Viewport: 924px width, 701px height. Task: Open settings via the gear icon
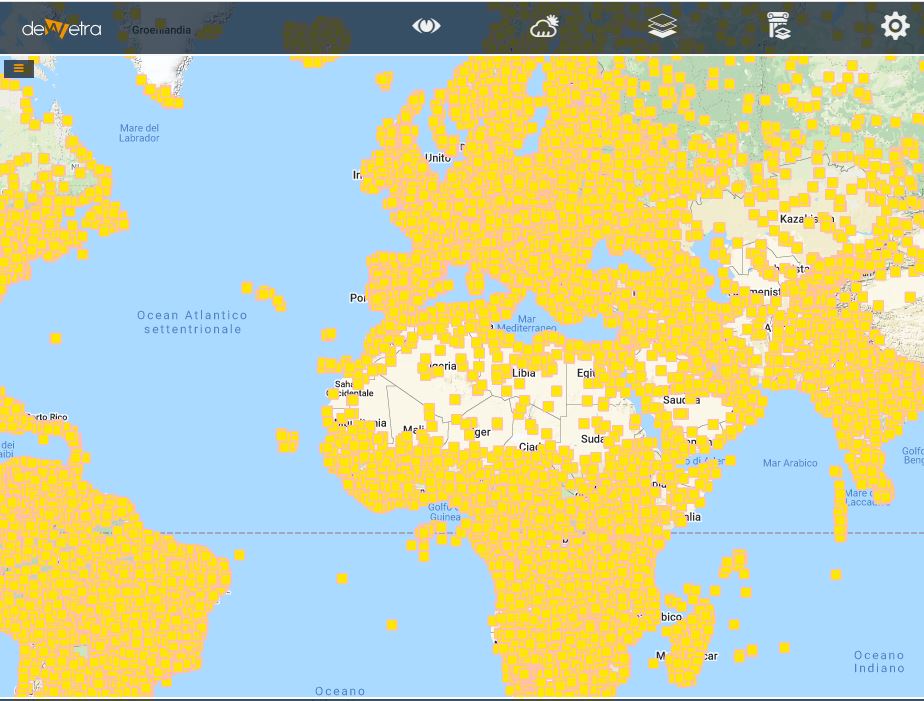(895, 26)
